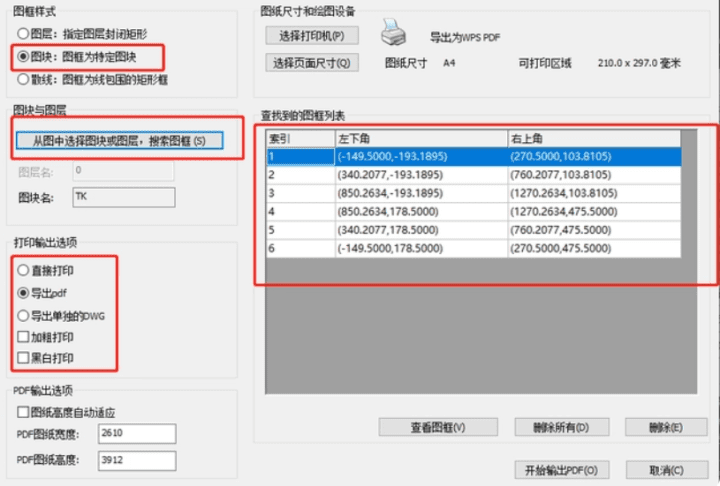
Task: Click the PDF图纸宽度 input field
Action: [x=137, y=433]
